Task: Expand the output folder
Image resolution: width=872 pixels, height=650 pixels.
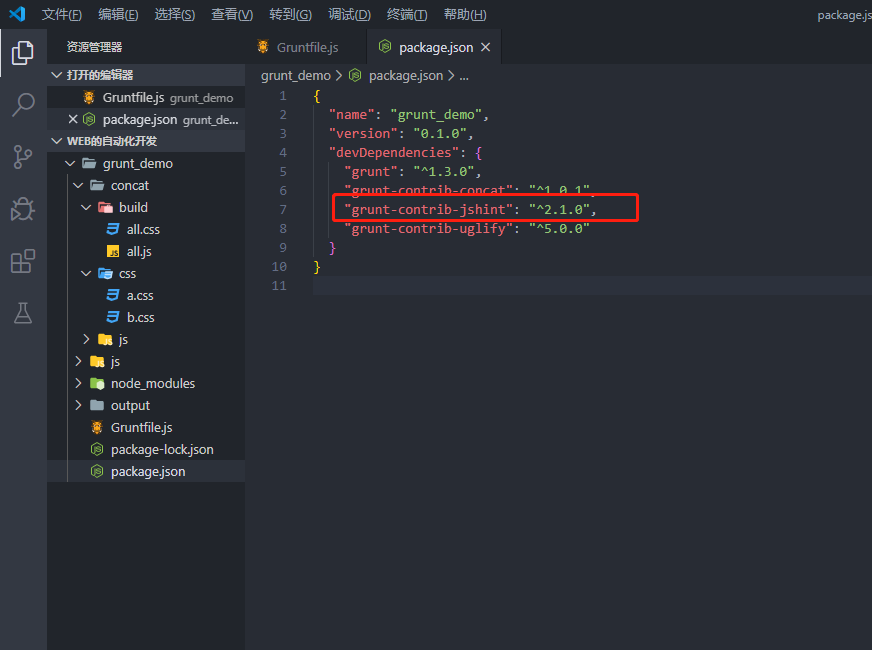Action: tap(78, 405)
